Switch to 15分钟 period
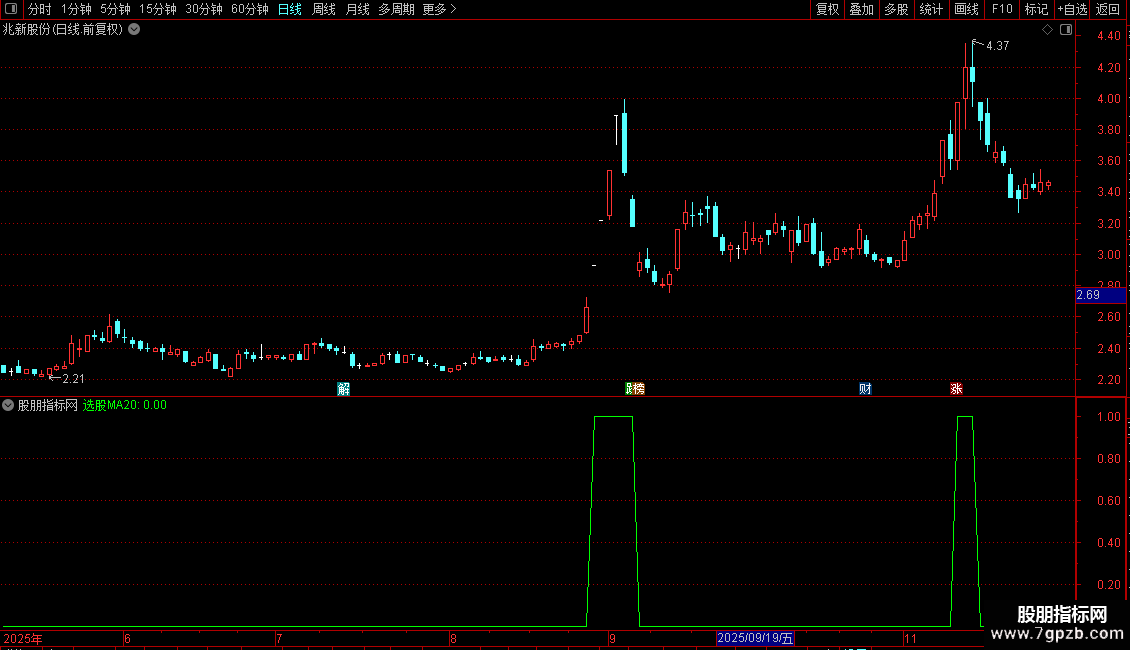This screenshot has height=650, width=1130. pyautogui.click(x=158, y=9)
